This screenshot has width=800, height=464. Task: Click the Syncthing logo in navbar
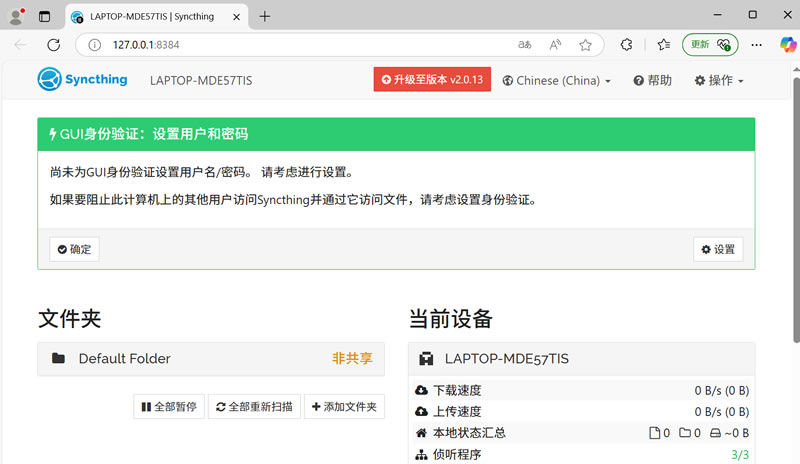tap(83, 80)
